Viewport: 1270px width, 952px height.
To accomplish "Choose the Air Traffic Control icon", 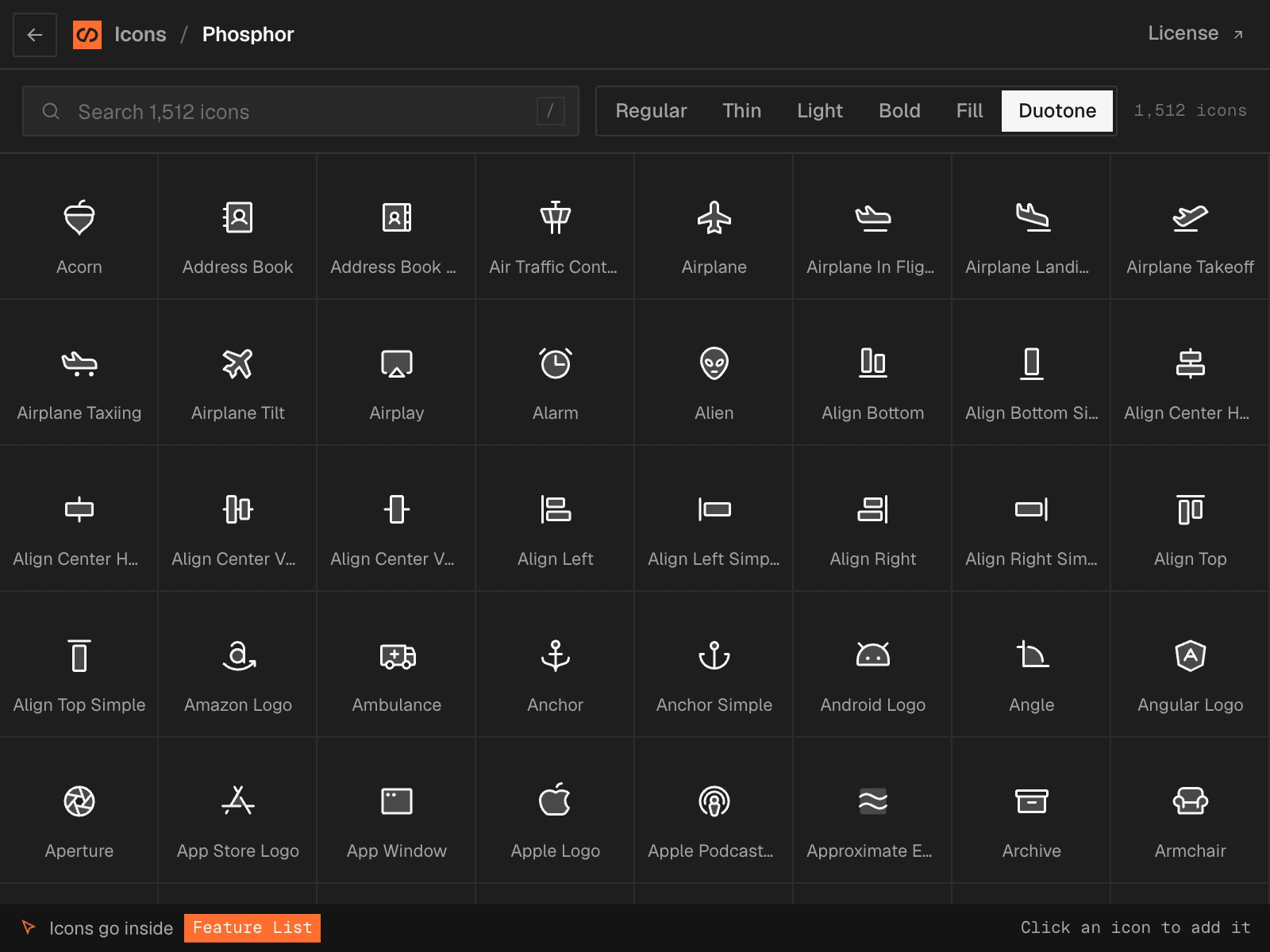I will (556, 227).
